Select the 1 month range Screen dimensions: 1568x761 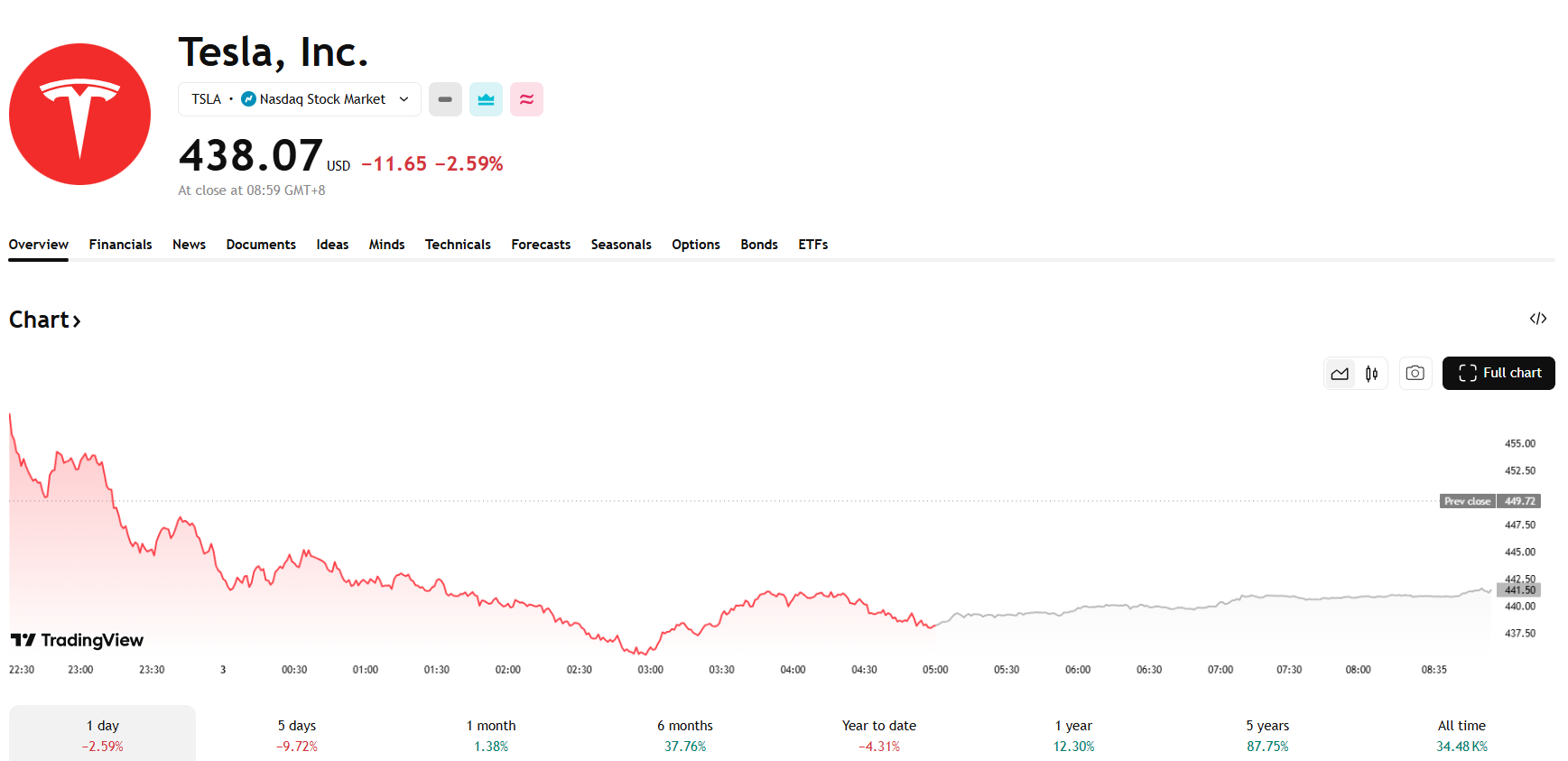point(491,735)
